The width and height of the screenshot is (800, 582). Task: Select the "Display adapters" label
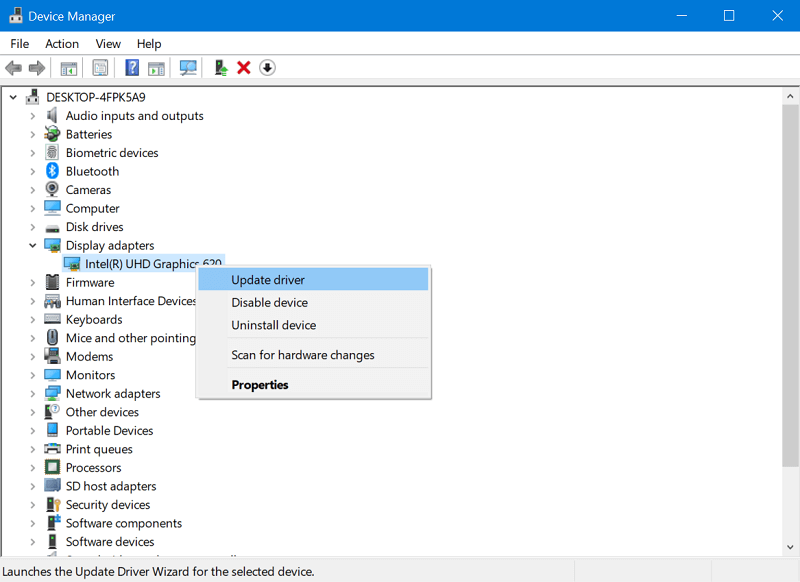[110, 245]
